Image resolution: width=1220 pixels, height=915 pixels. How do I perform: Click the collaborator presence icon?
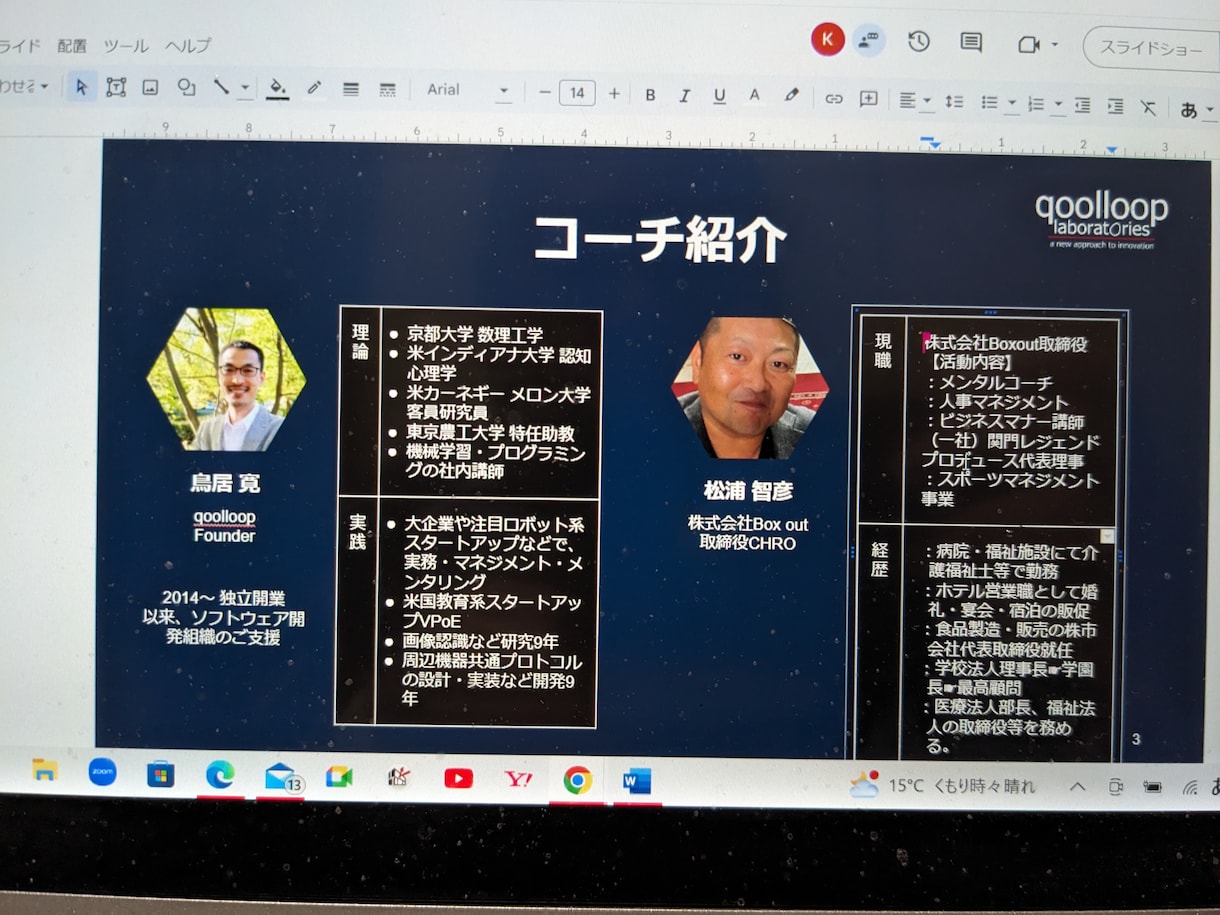pos(869,40)
